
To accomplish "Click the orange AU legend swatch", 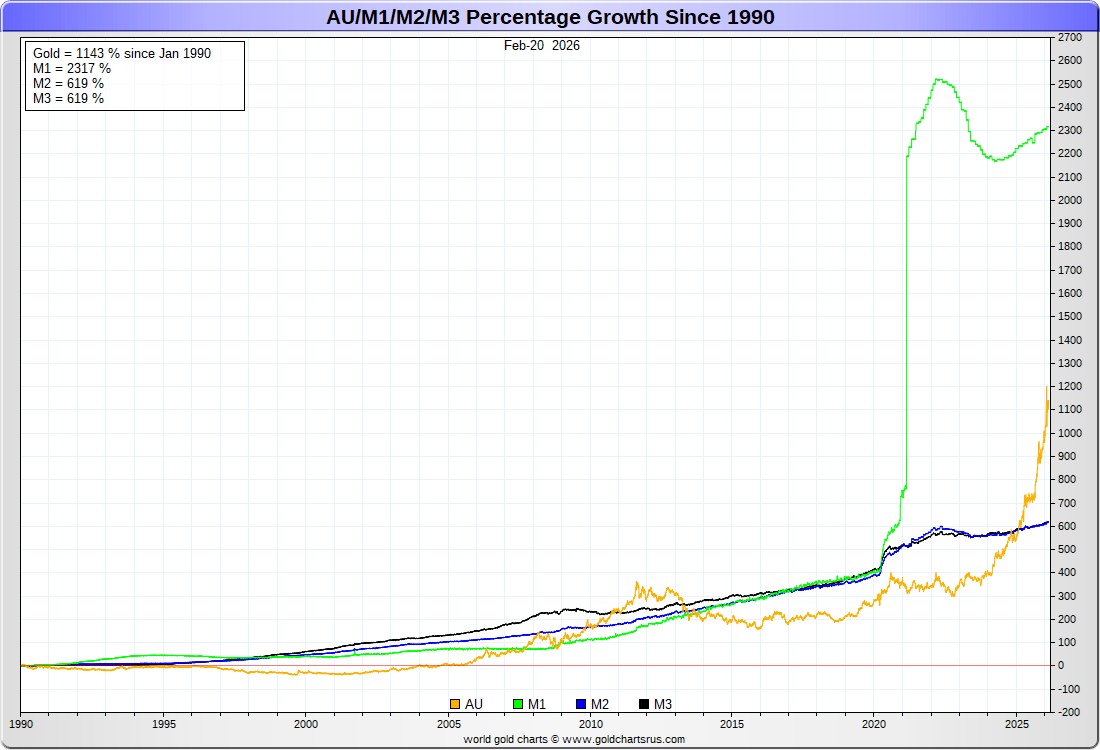I will coord(455,704).
